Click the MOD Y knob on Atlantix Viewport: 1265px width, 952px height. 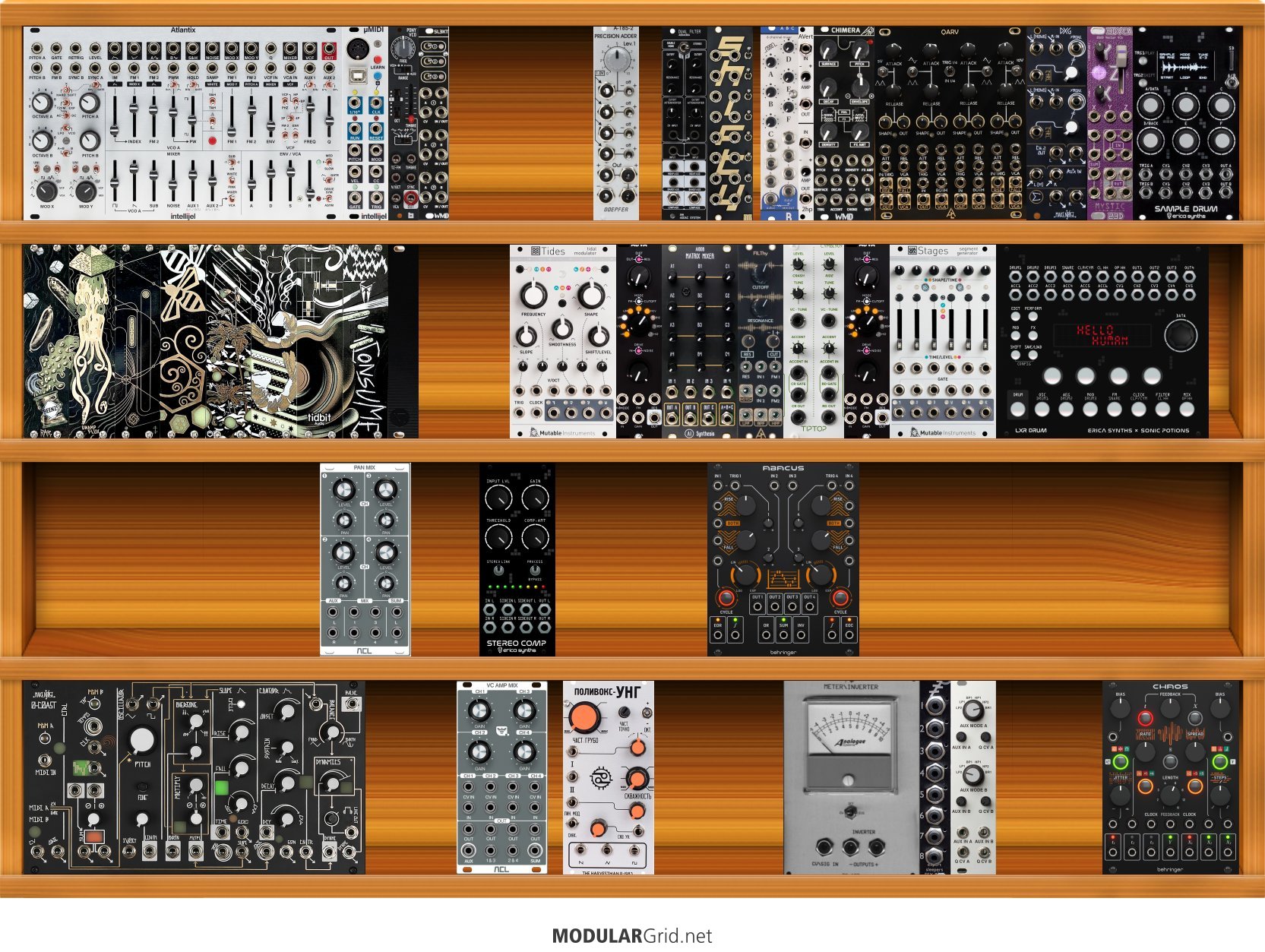(86, 191)
